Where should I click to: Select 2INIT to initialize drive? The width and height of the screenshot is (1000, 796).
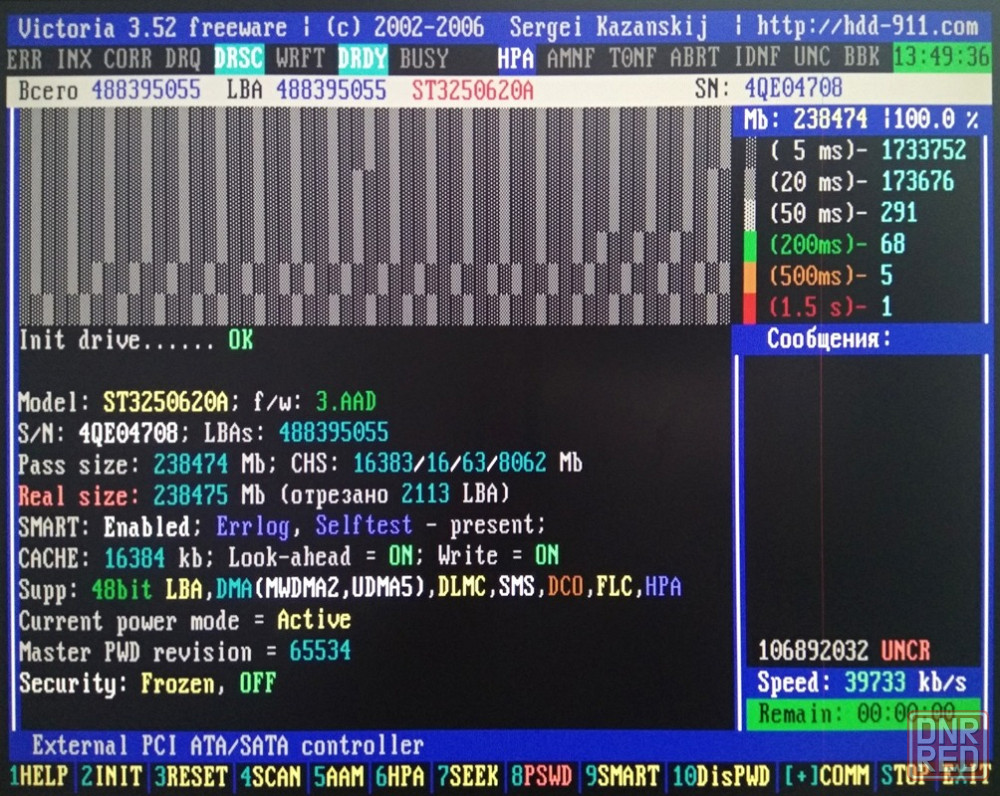click(111, 776)
